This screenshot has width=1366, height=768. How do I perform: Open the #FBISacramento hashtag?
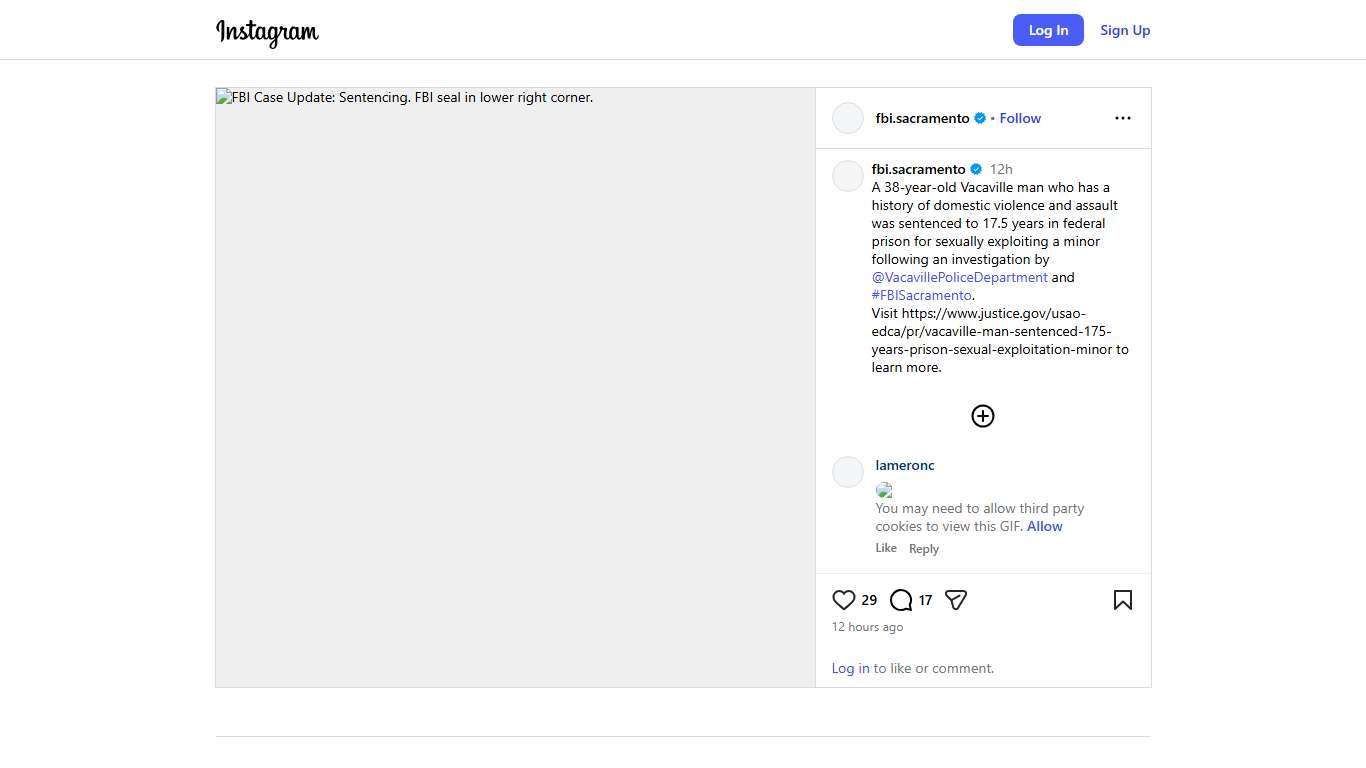[921, 295]
